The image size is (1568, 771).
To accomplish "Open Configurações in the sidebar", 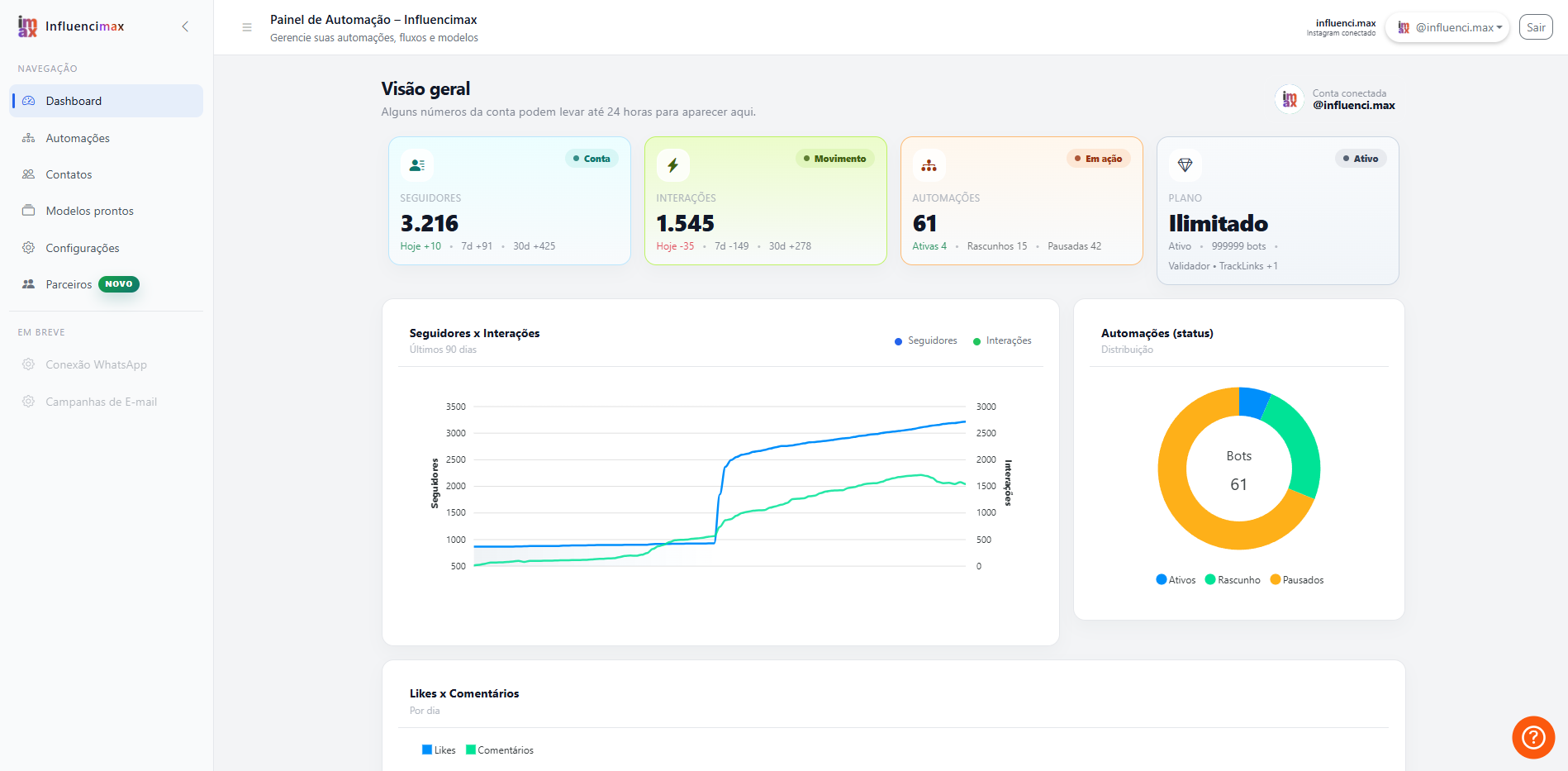I will [x=106, y=248].
